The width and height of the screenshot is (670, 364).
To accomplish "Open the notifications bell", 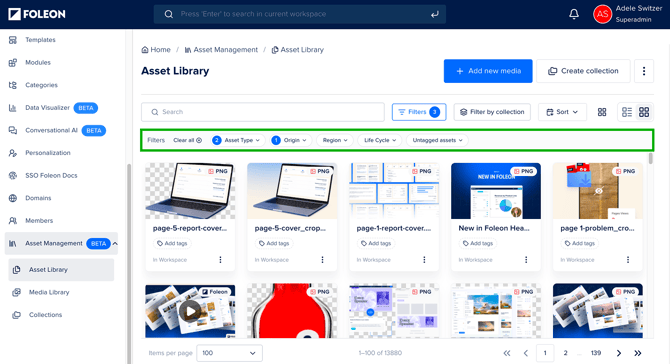I will 574,14.
